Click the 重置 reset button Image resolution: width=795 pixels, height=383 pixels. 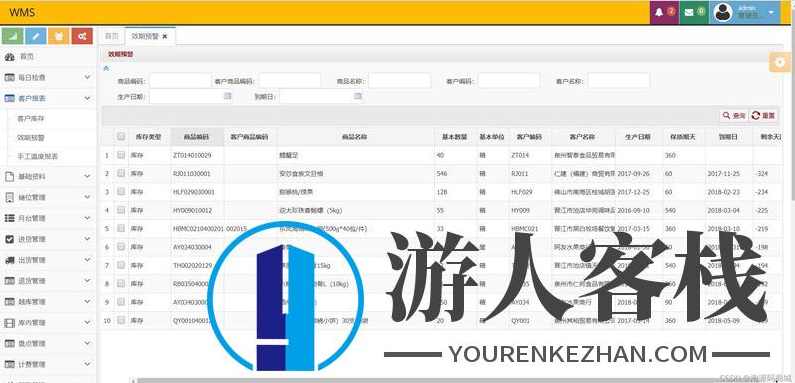pos(763,116)
